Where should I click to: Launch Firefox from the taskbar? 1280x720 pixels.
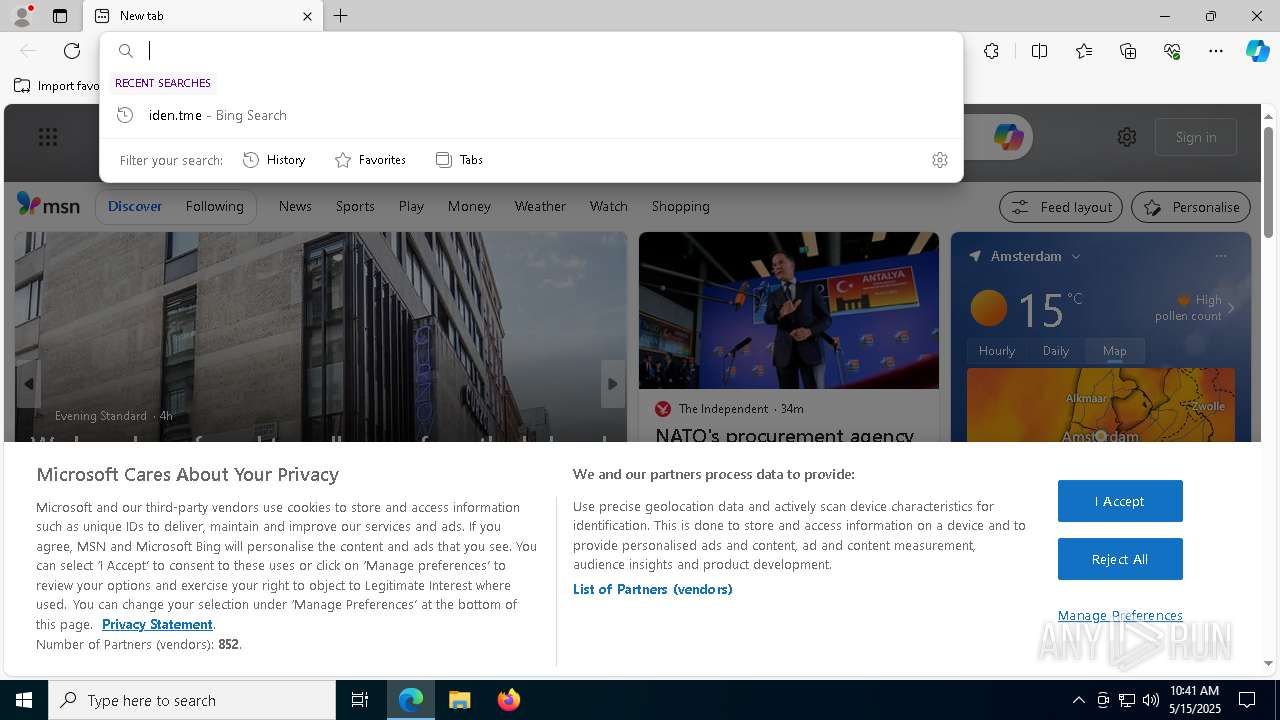click(508, 700)
